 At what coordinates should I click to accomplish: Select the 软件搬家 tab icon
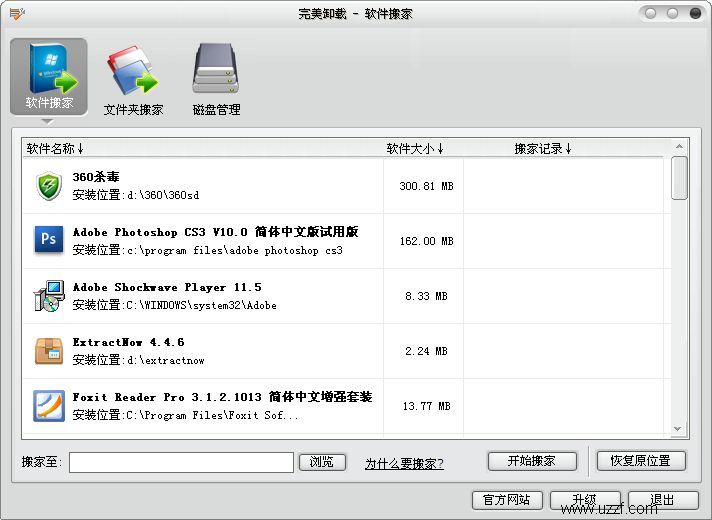click(49, 77)
